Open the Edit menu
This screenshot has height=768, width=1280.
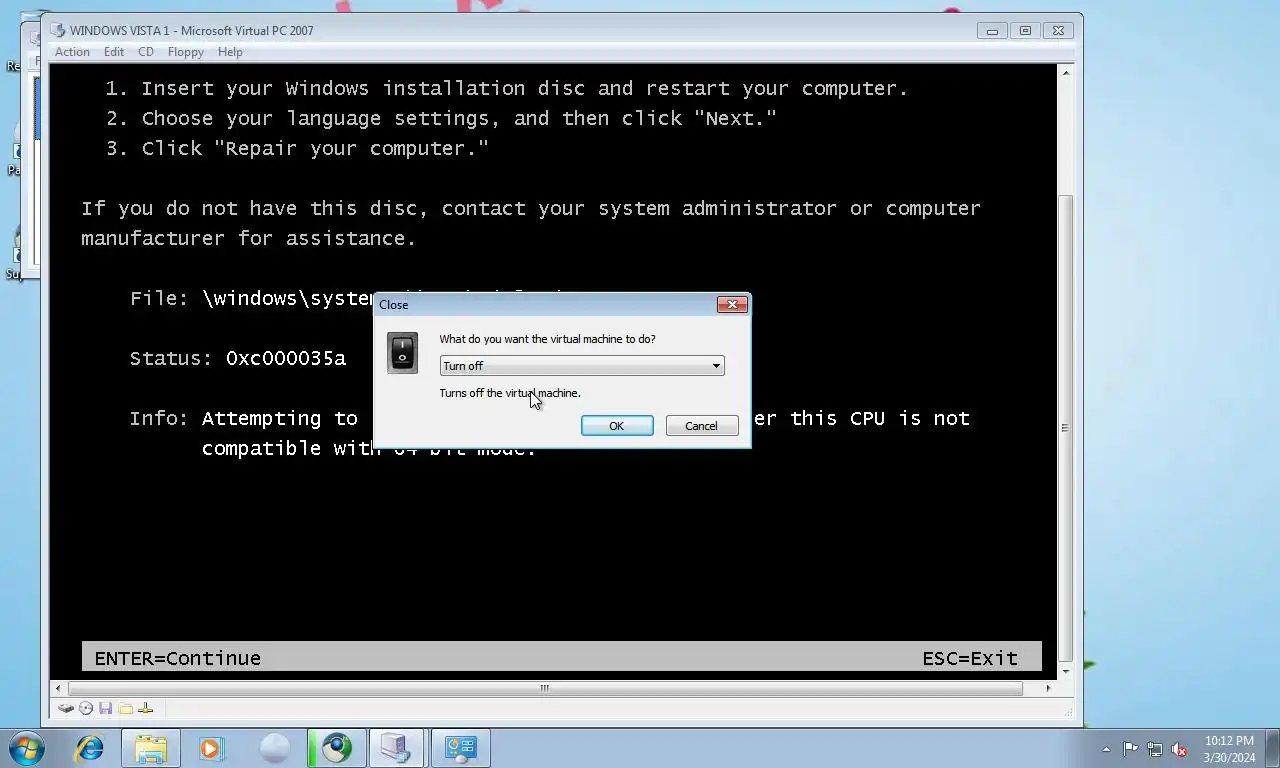(114, 52)
